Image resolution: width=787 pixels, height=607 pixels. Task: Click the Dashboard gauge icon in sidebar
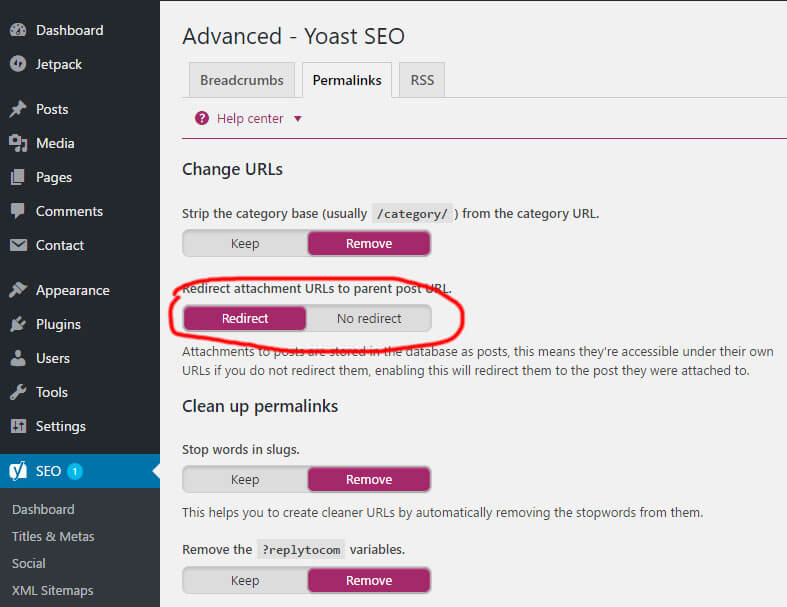point(18,30)
